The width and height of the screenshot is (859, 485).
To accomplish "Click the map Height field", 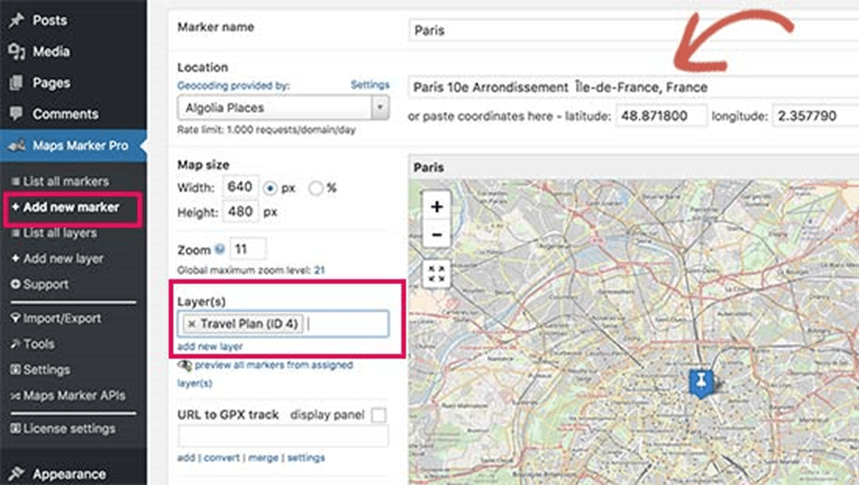I will tap(240, 212).
